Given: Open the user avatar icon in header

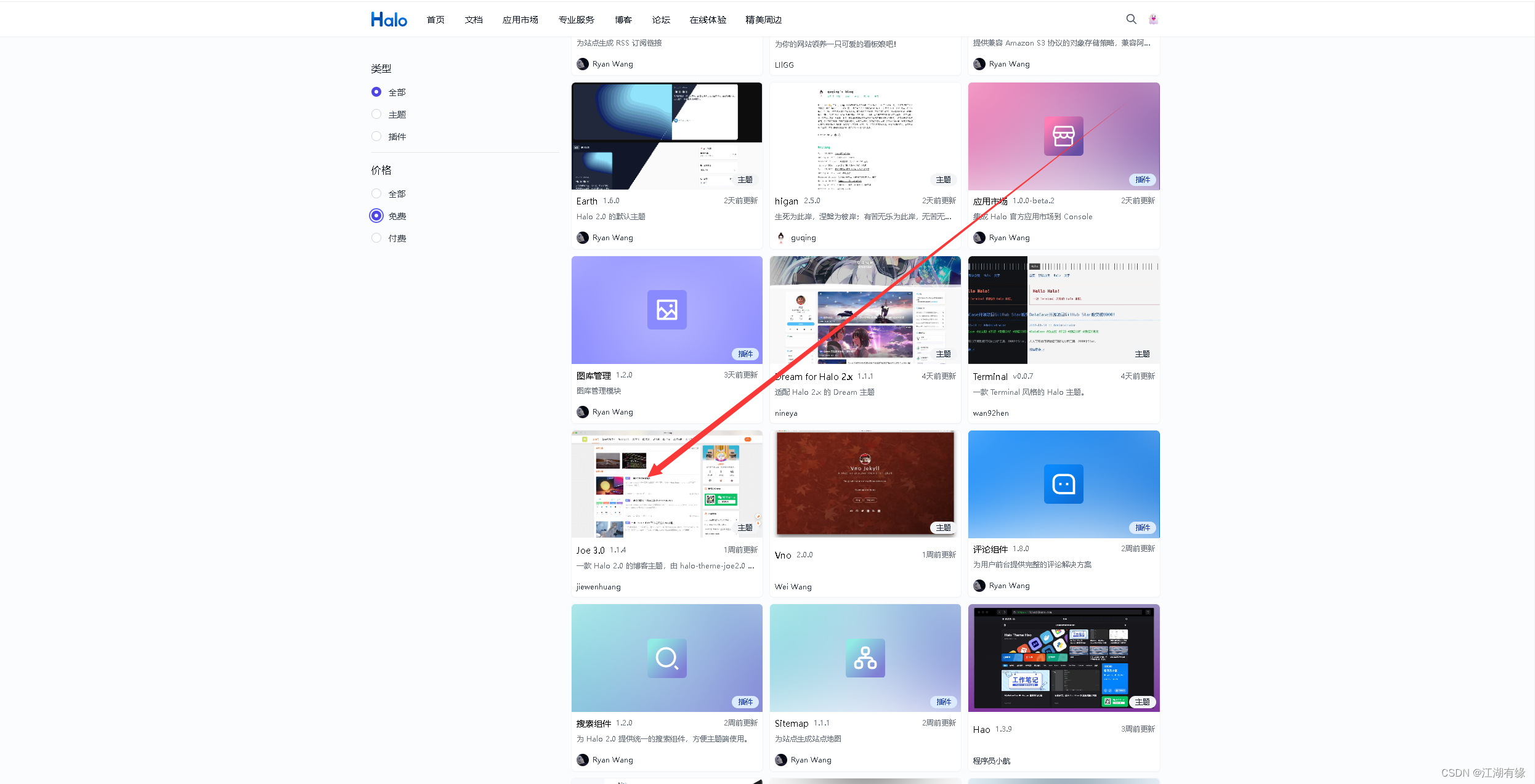Looking at the screenshot, I should (x=1153, y=19).
